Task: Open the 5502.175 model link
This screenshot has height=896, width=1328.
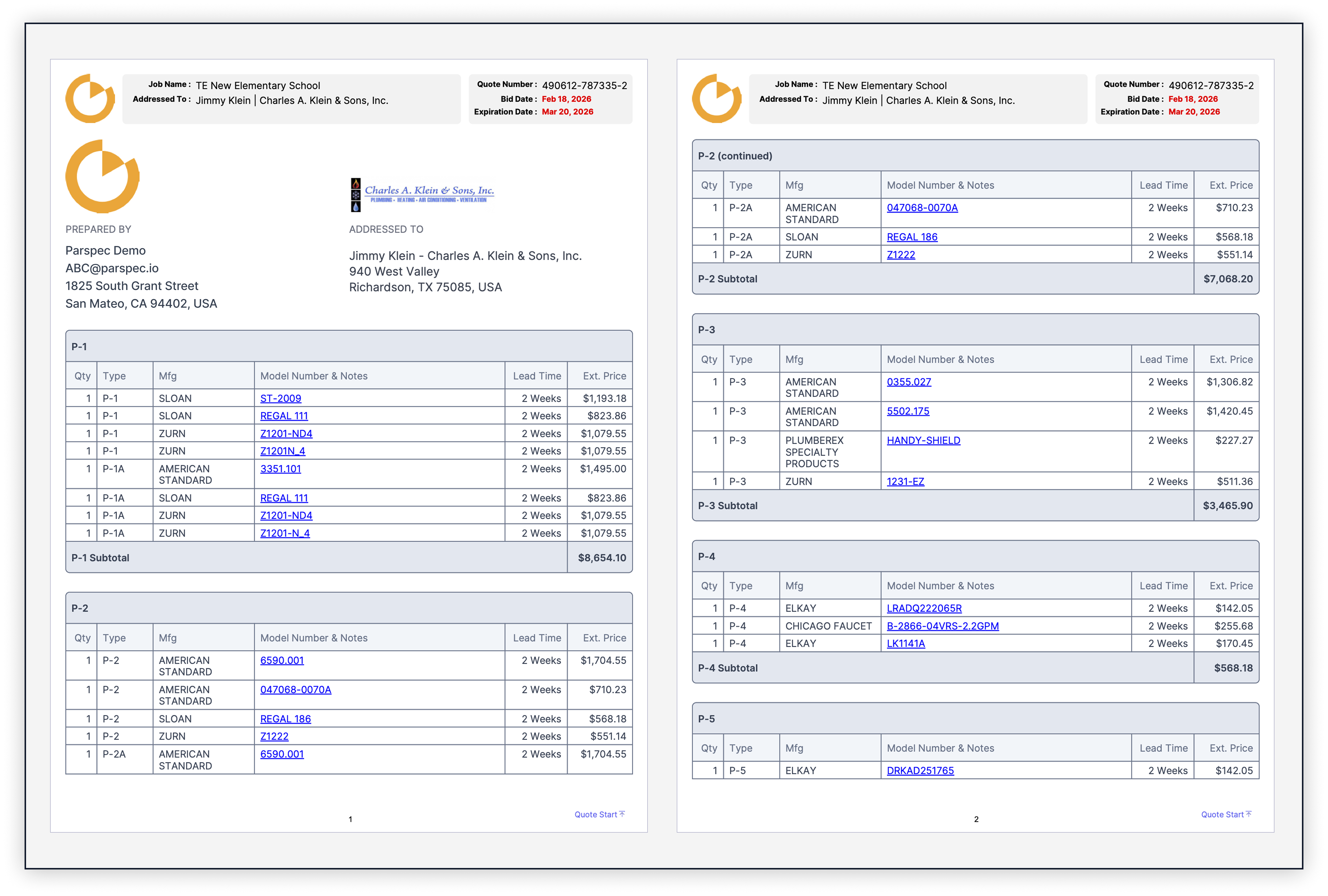Action: [x=908, y=411]
